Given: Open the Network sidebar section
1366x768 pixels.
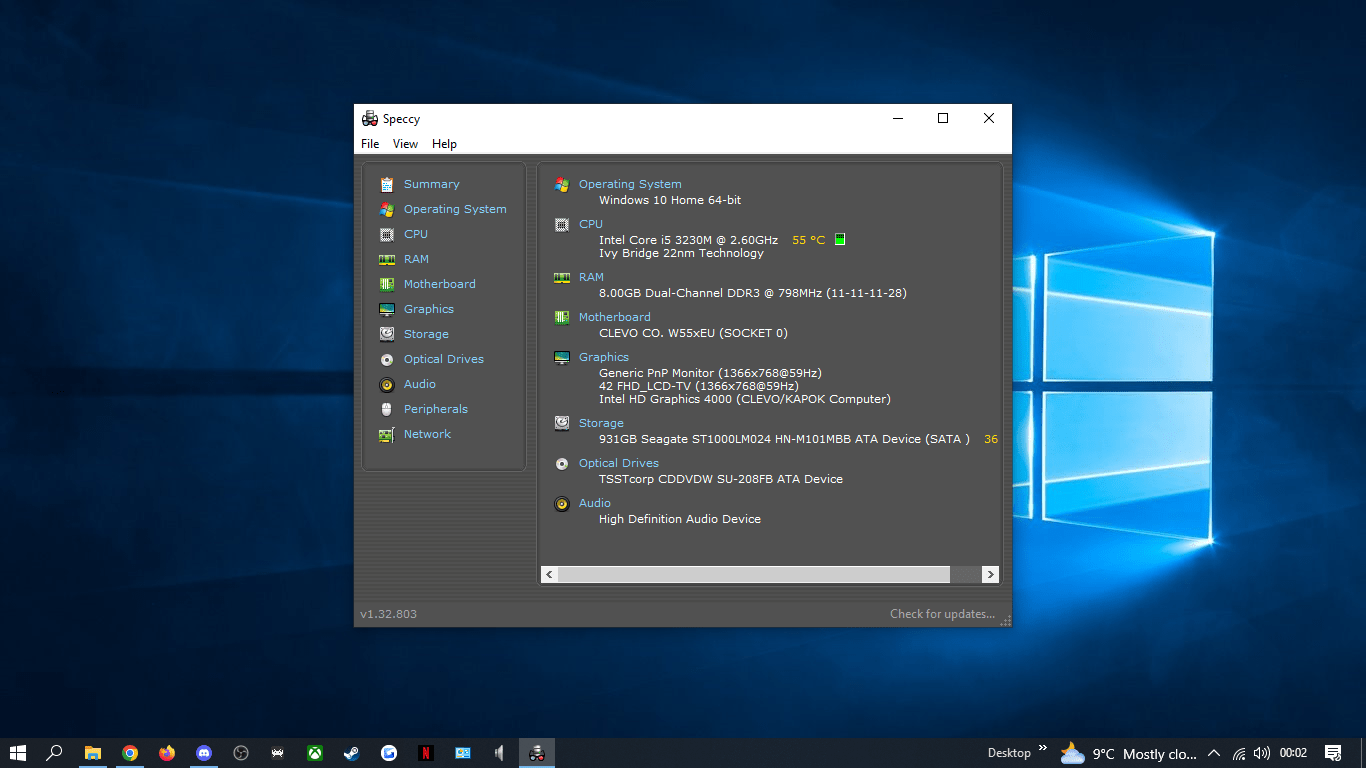Looking at the screenshot, I should pyautogui.click(x=427, y=434).
